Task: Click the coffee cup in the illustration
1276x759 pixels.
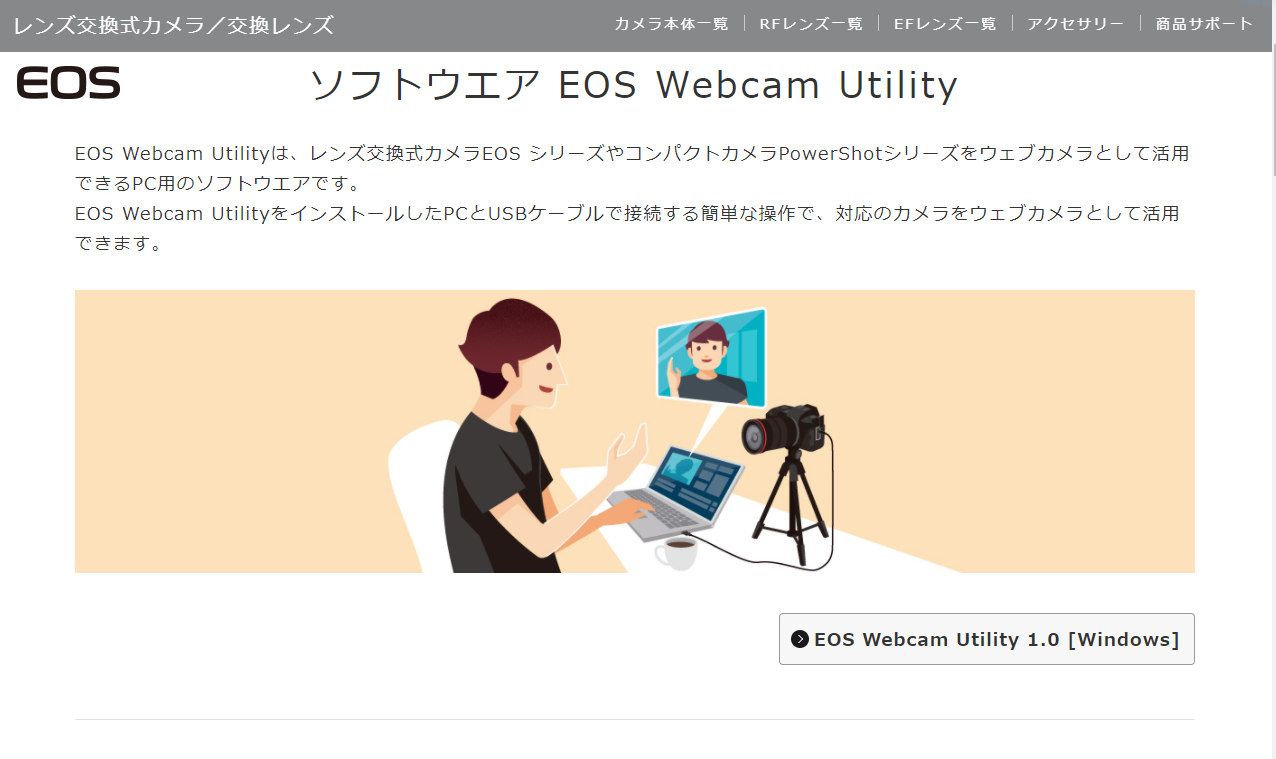Action: tap(676, 552)
